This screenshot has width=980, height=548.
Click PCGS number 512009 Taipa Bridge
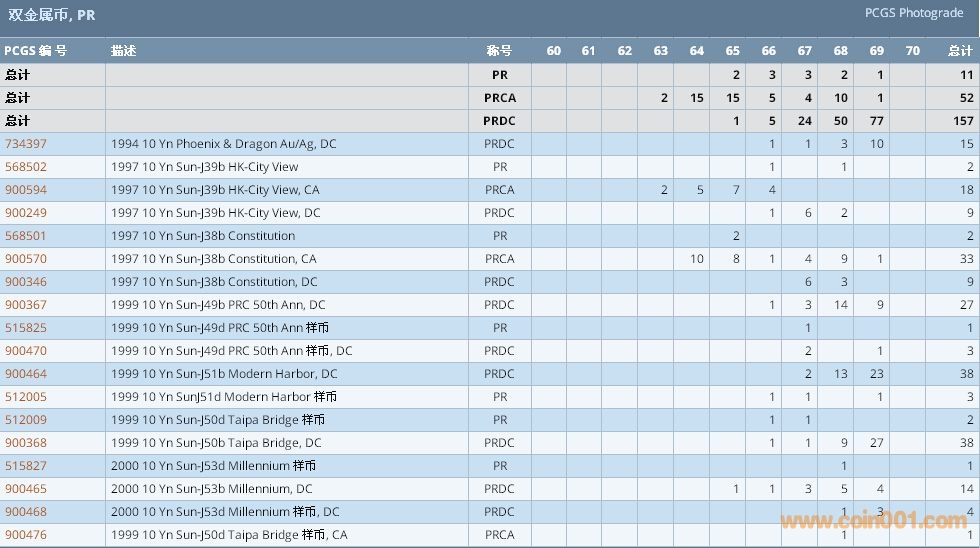pyautogui.click(x=26, y=420)
